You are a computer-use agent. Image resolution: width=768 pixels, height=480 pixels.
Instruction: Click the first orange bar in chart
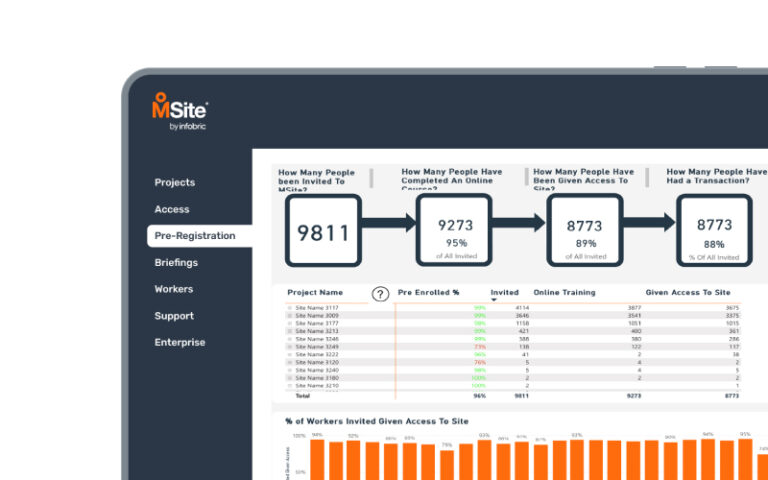(317, 459)
